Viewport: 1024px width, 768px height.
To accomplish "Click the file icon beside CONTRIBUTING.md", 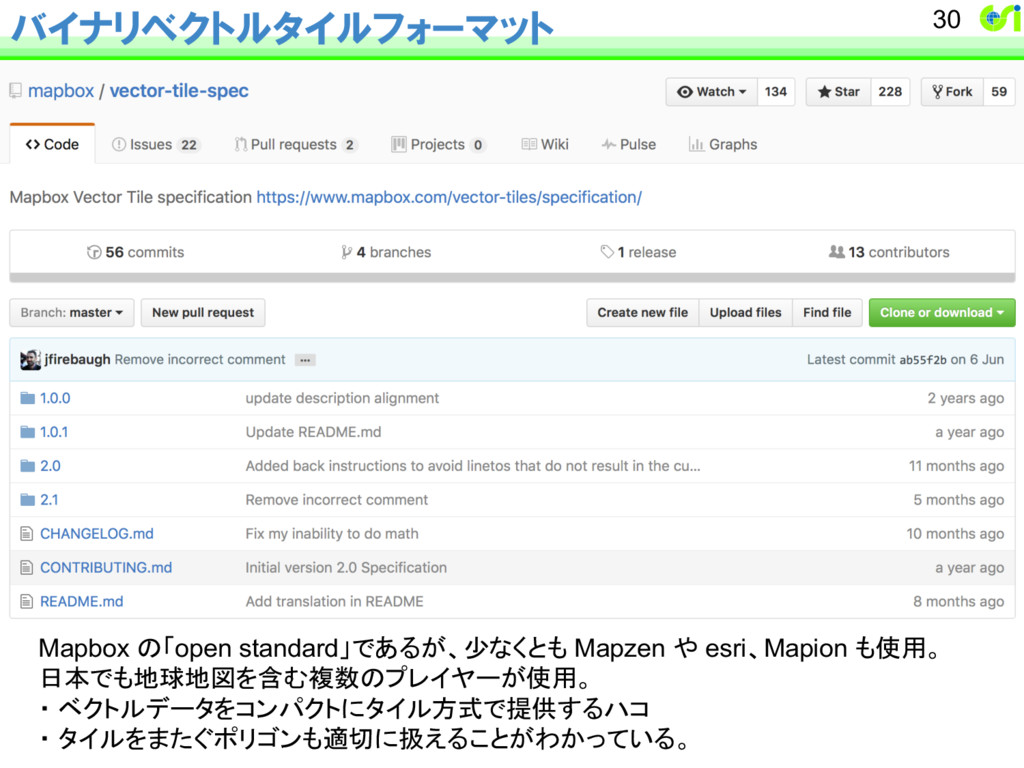I will [x=26, y=568].
